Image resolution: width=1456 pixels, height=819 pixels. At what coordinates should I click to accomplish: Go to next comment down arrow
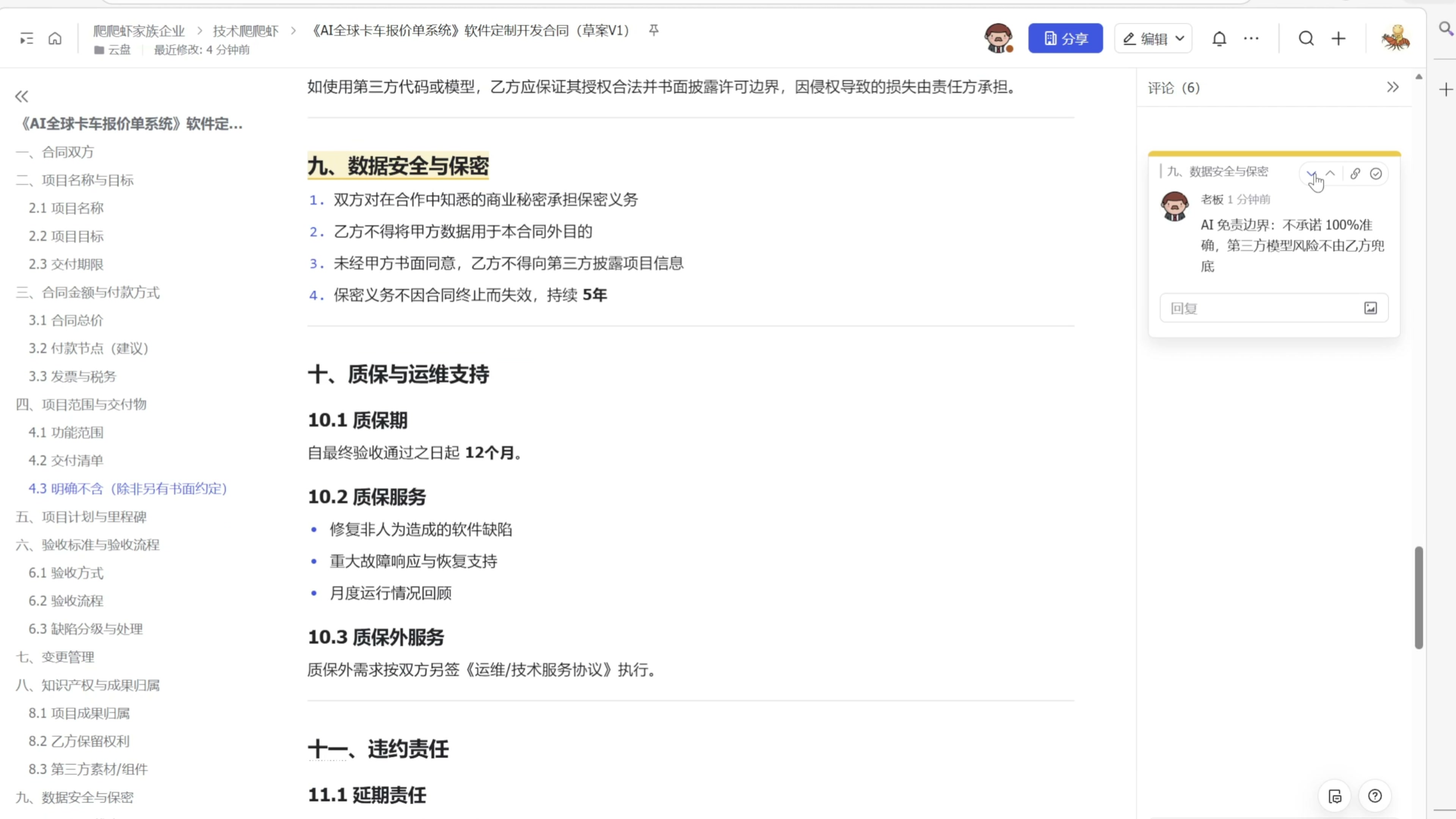point(1311,174)
